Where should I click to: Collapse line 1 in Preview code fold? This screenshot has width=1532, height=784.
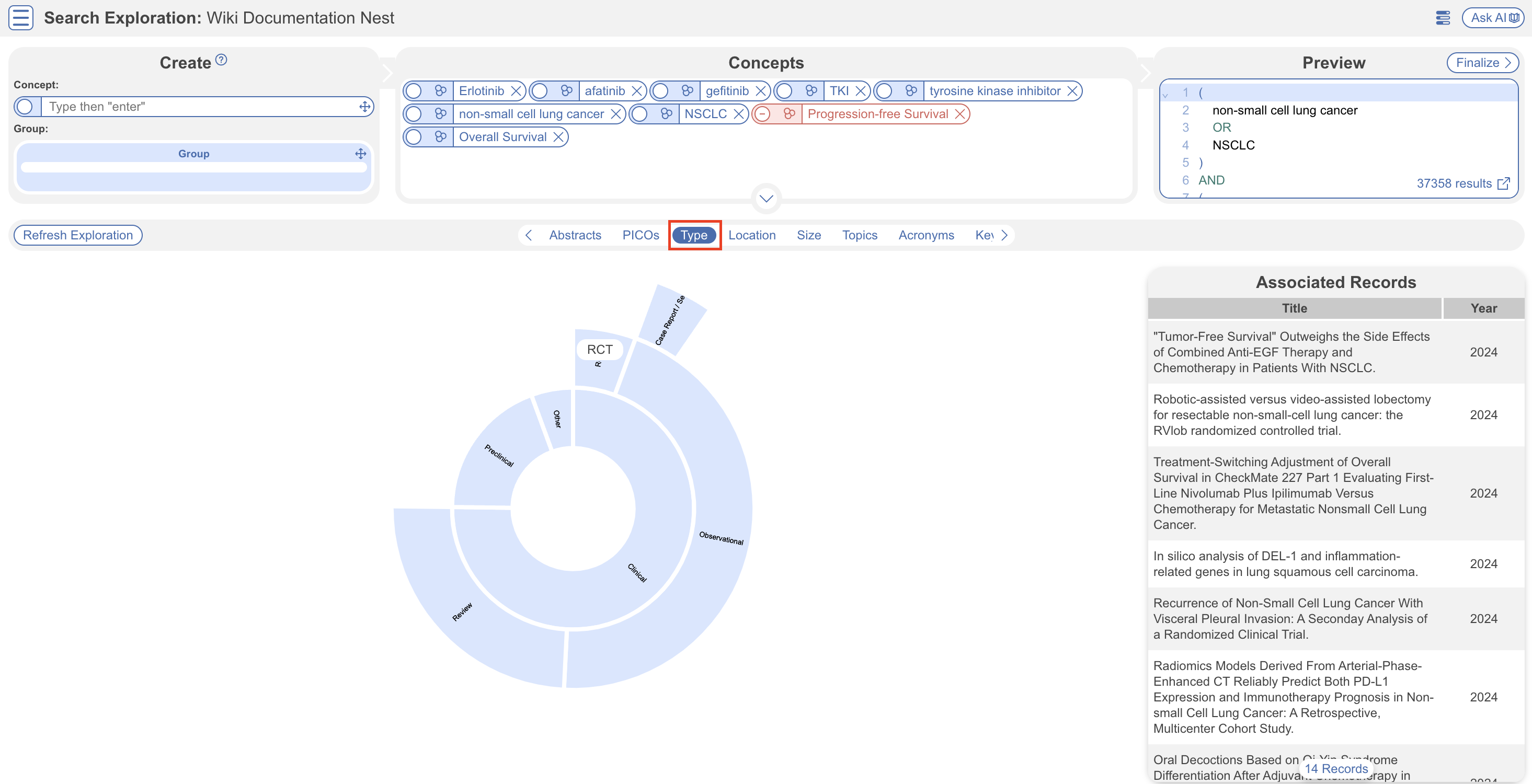(1165, 95)
